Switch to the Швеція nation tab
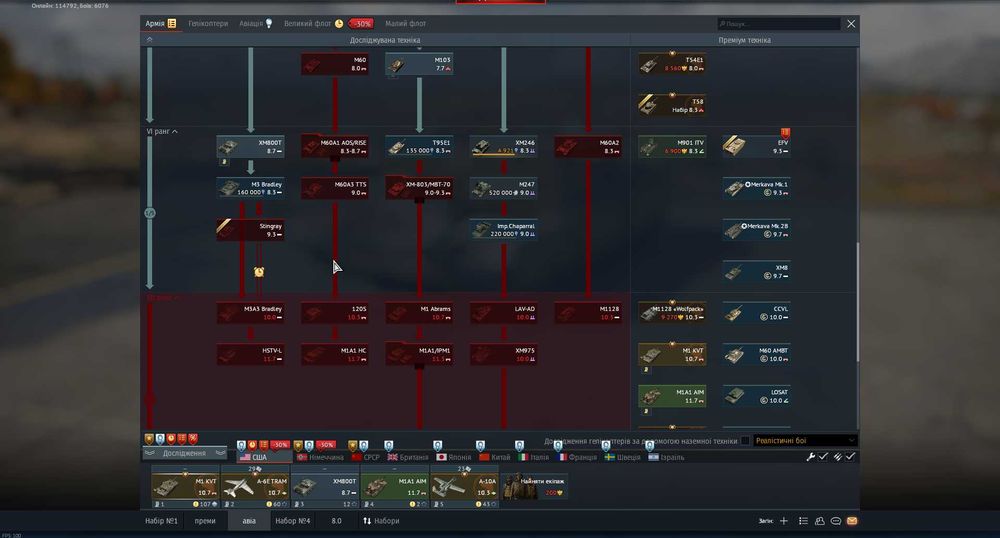The height and width of the screenshot is (538, 1000). [622, 457]
